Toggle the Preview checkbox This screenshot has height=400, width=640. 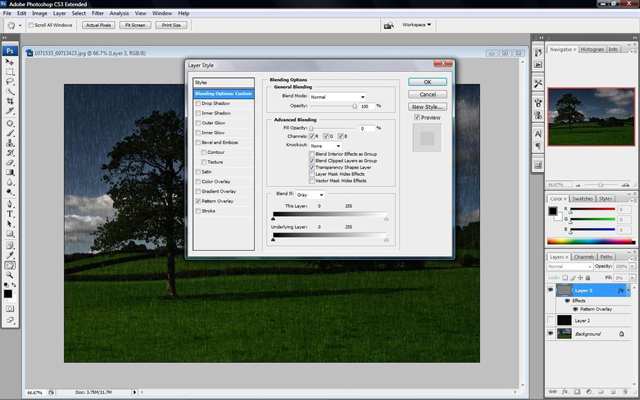[417, 117]
